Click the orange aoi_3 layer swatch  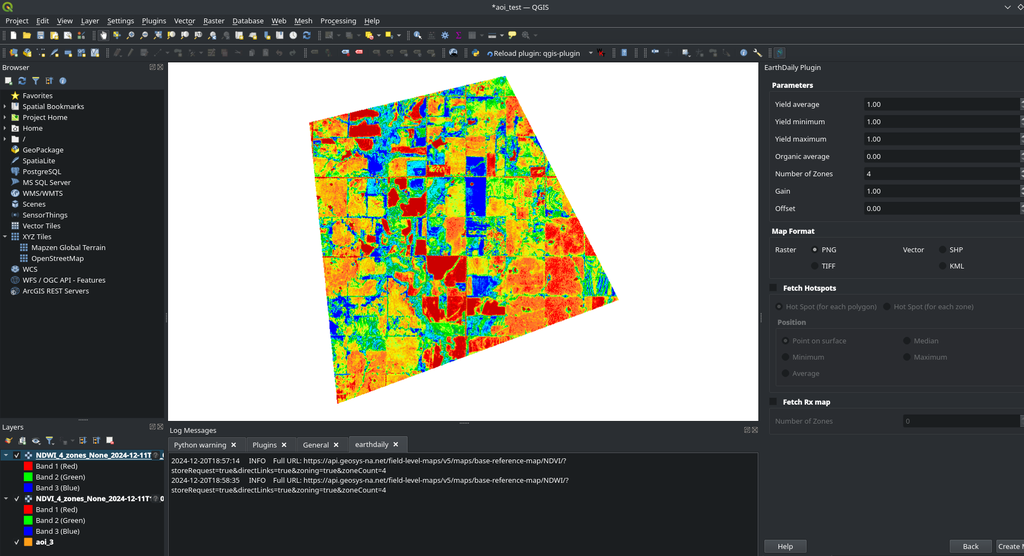28,542
